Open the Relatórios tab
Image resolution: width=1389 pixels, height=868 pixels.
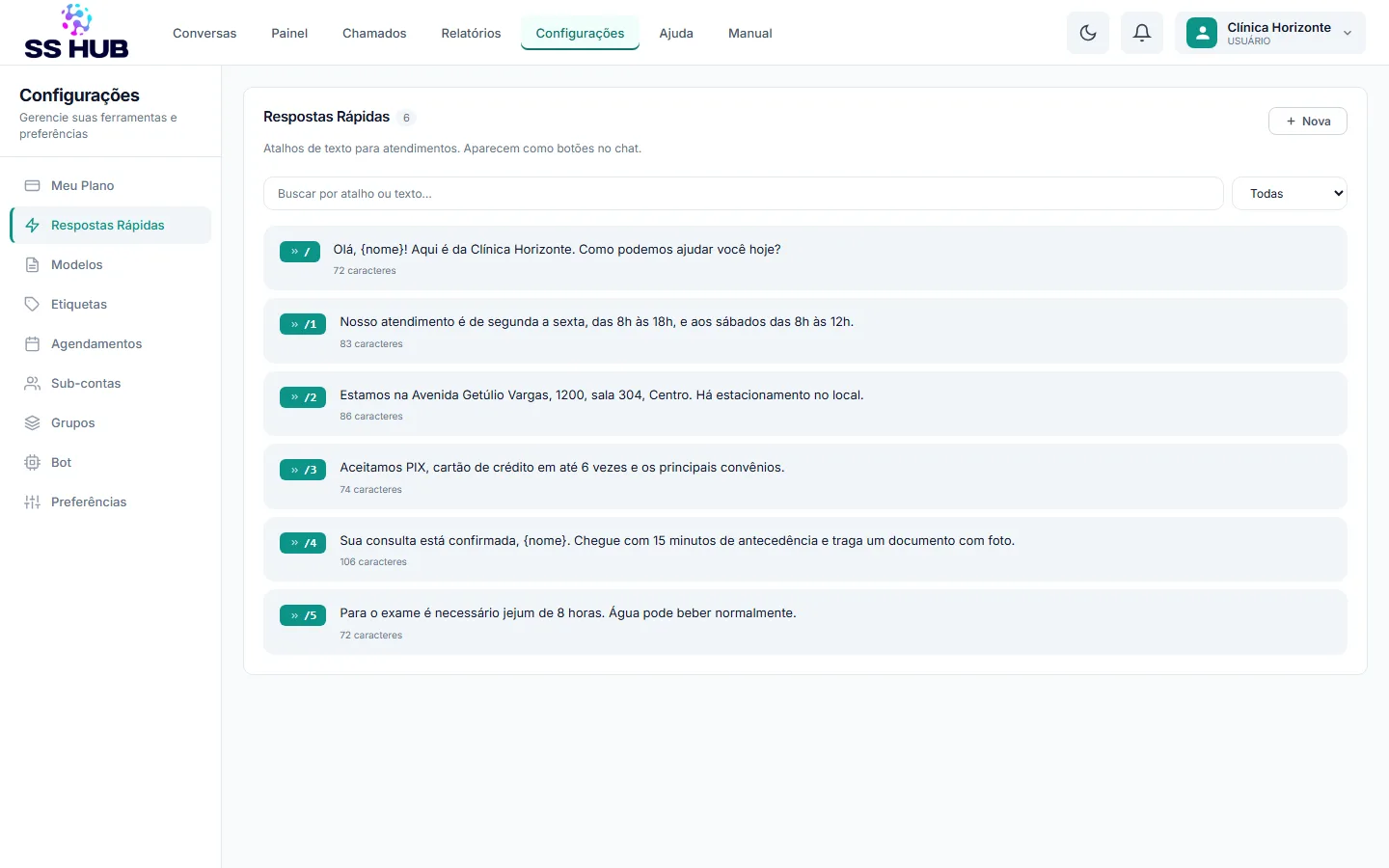471,33
